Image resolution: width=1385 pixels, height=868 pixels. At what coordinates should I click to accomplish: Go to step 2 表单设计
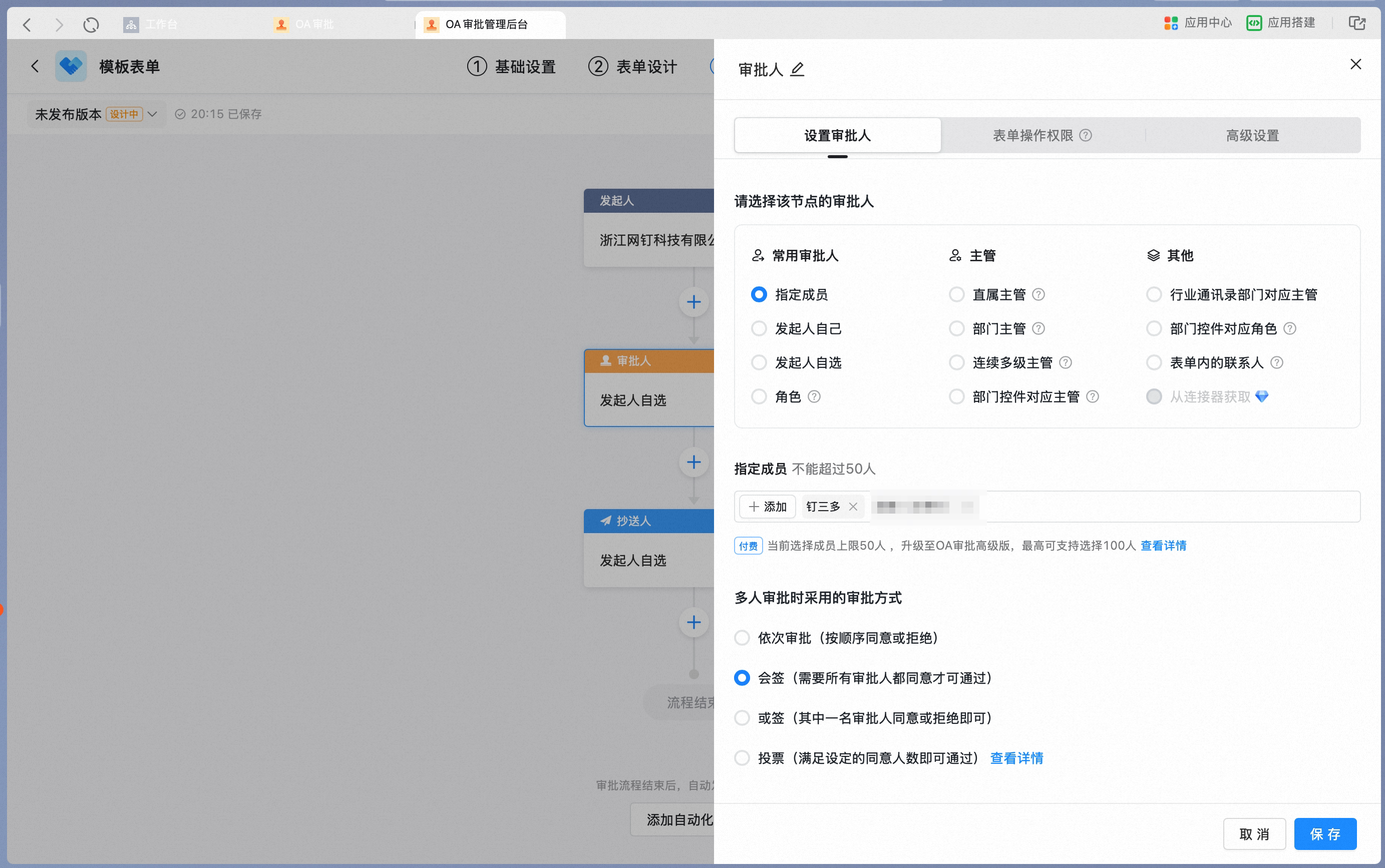tap(632, 67)
